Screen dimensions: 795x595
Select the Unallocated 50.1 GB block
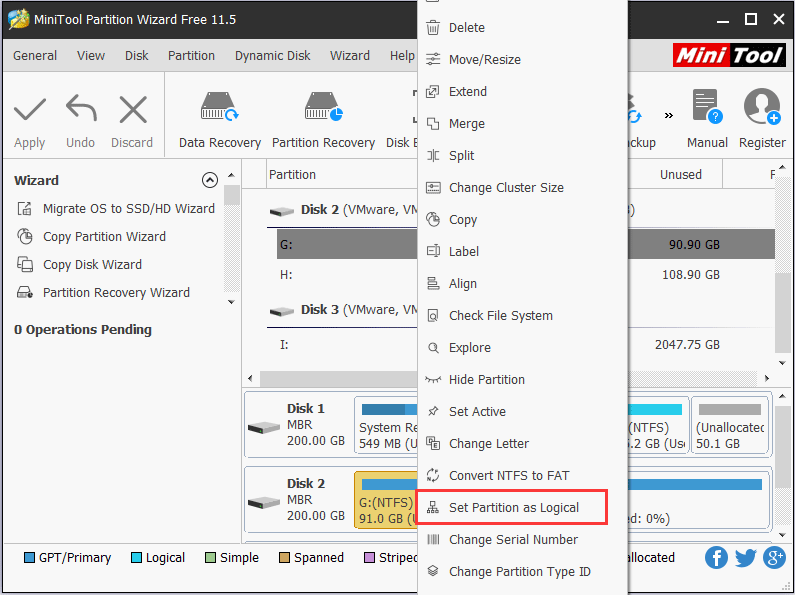(x=730, y=425)
